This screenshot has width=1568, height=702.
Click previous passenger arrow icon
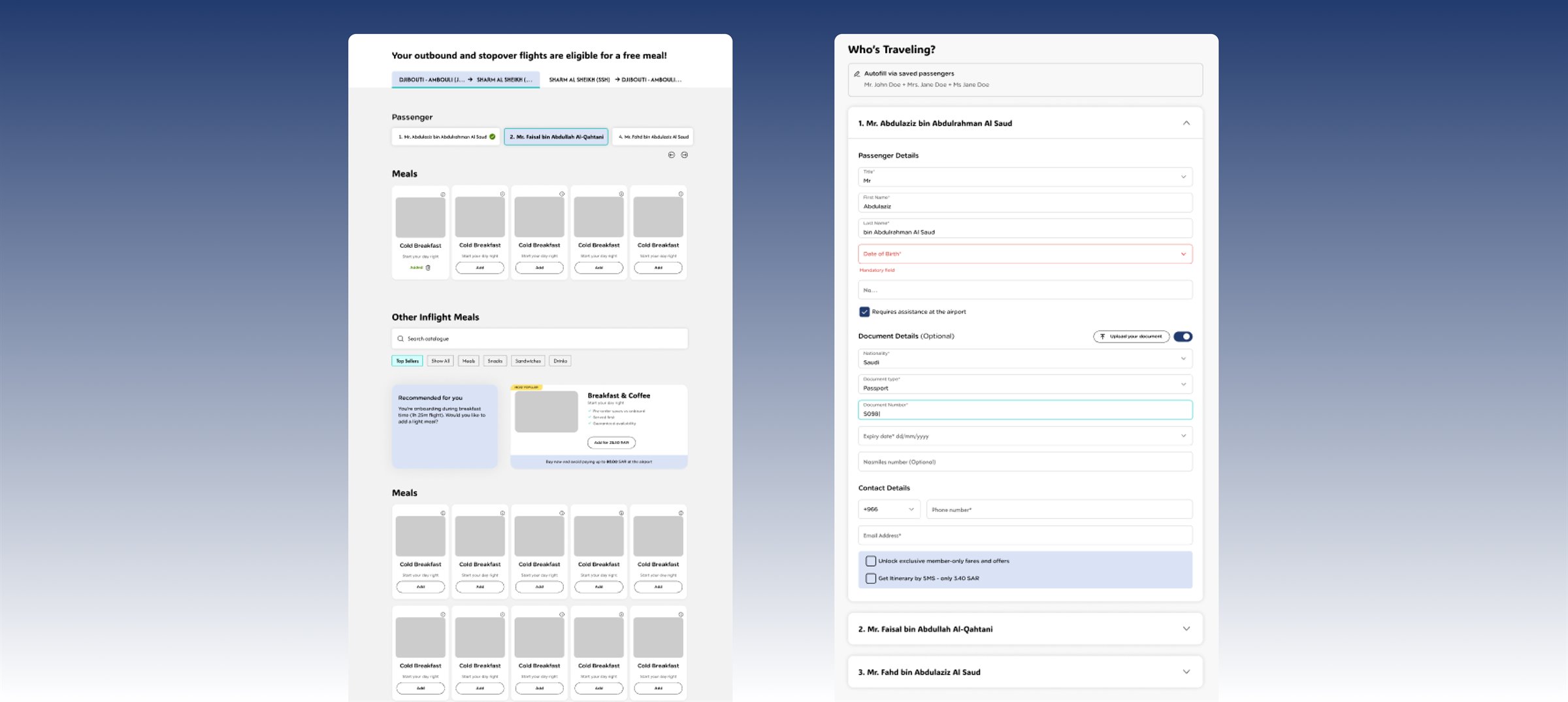(671, 155)
